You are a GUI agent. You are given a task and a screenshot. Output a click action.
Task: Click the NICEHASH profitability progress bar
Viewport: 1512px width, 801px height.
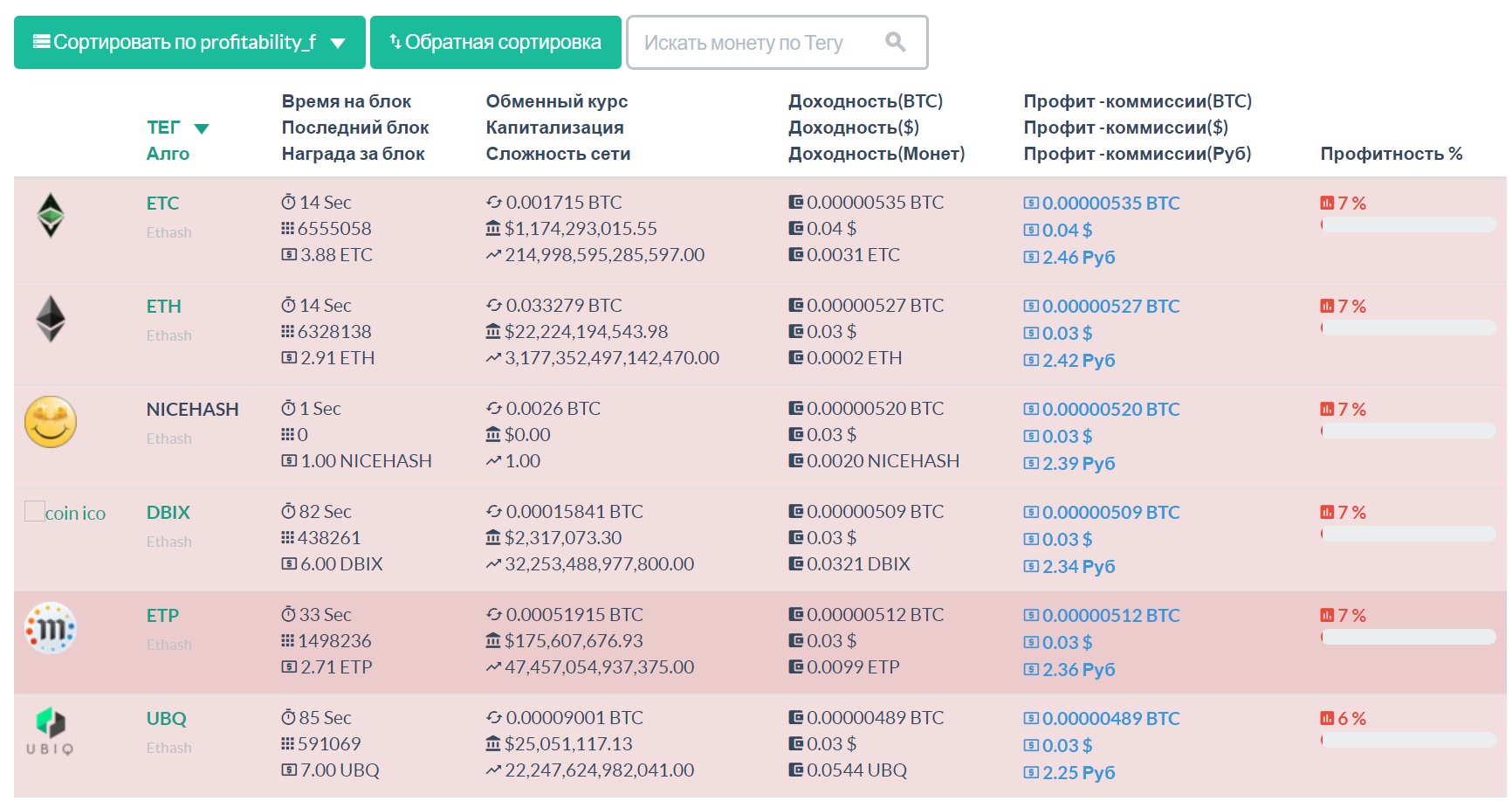tap(1408, 431)
